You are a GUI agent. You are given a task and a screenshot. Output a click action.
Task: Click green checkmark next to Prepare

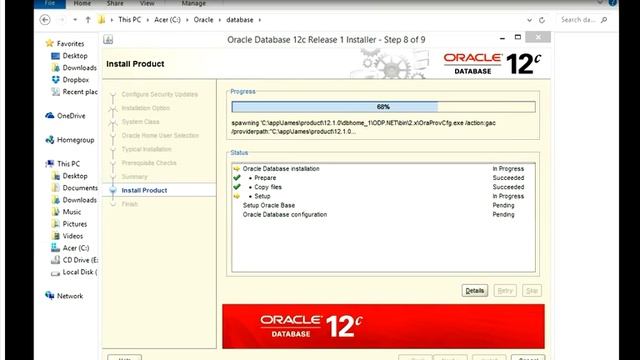point(237,178)
